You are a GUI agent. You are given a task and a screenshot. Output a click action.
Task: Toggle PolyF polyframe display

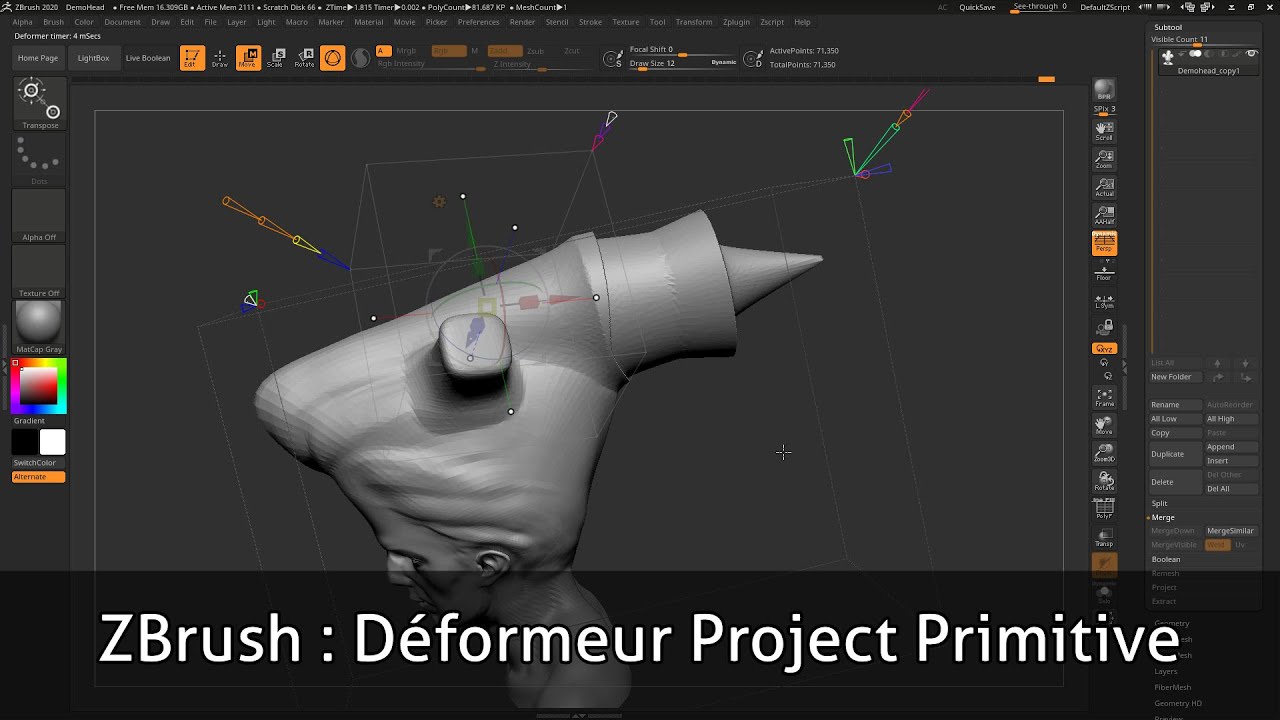(1104, 509)
